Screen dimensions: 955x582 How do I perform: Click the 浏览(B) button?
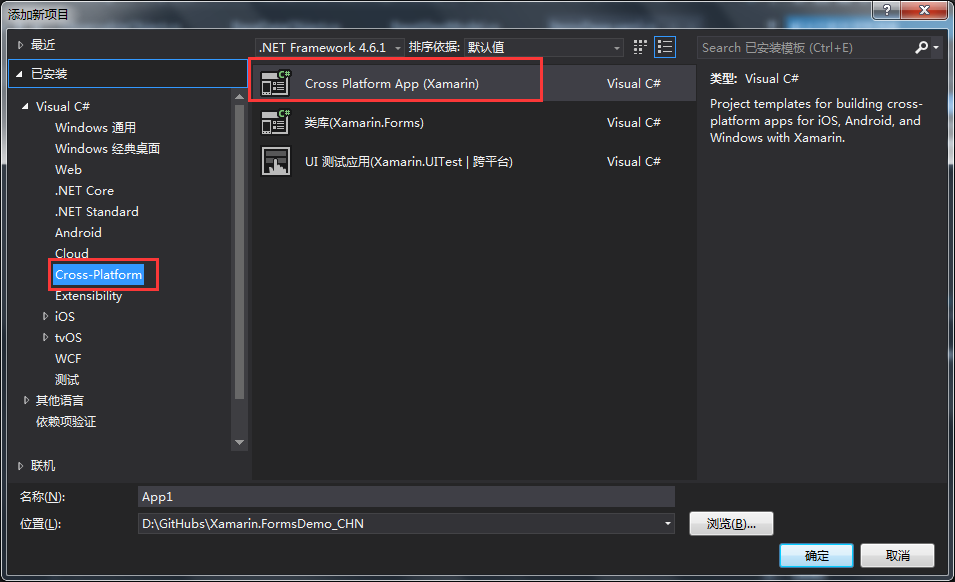point(731,522)
